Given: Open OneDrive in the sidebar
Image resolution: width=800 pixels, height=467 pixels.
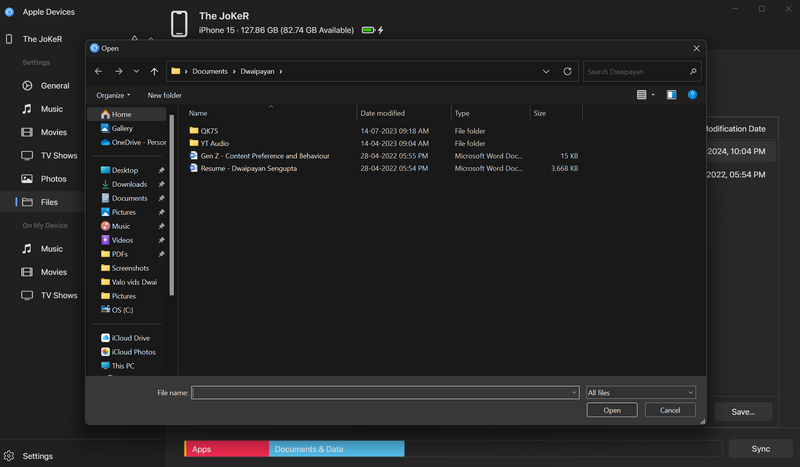Looking at the screenshot, I should (x=138, y=142).
